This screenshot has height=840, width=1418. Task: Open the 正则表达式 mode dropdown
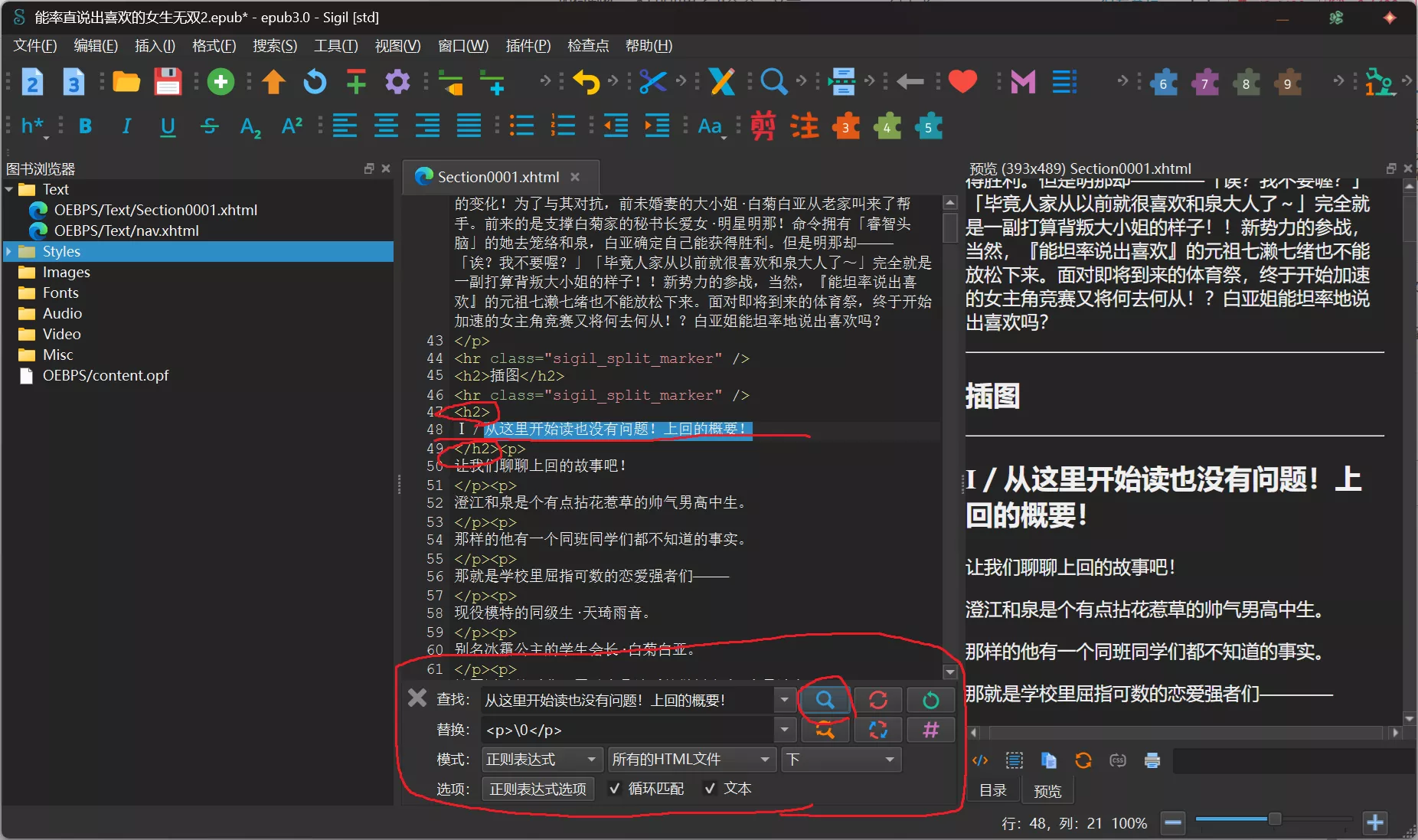click(x=541, y=759)
